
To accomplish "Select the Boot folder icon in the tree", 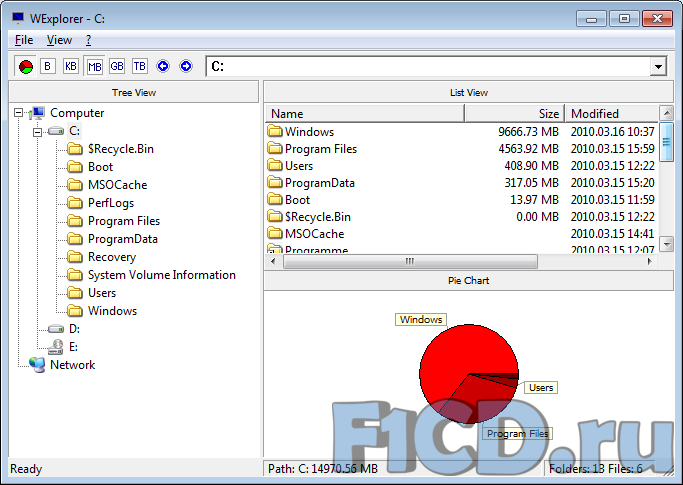I will (75, 167).
